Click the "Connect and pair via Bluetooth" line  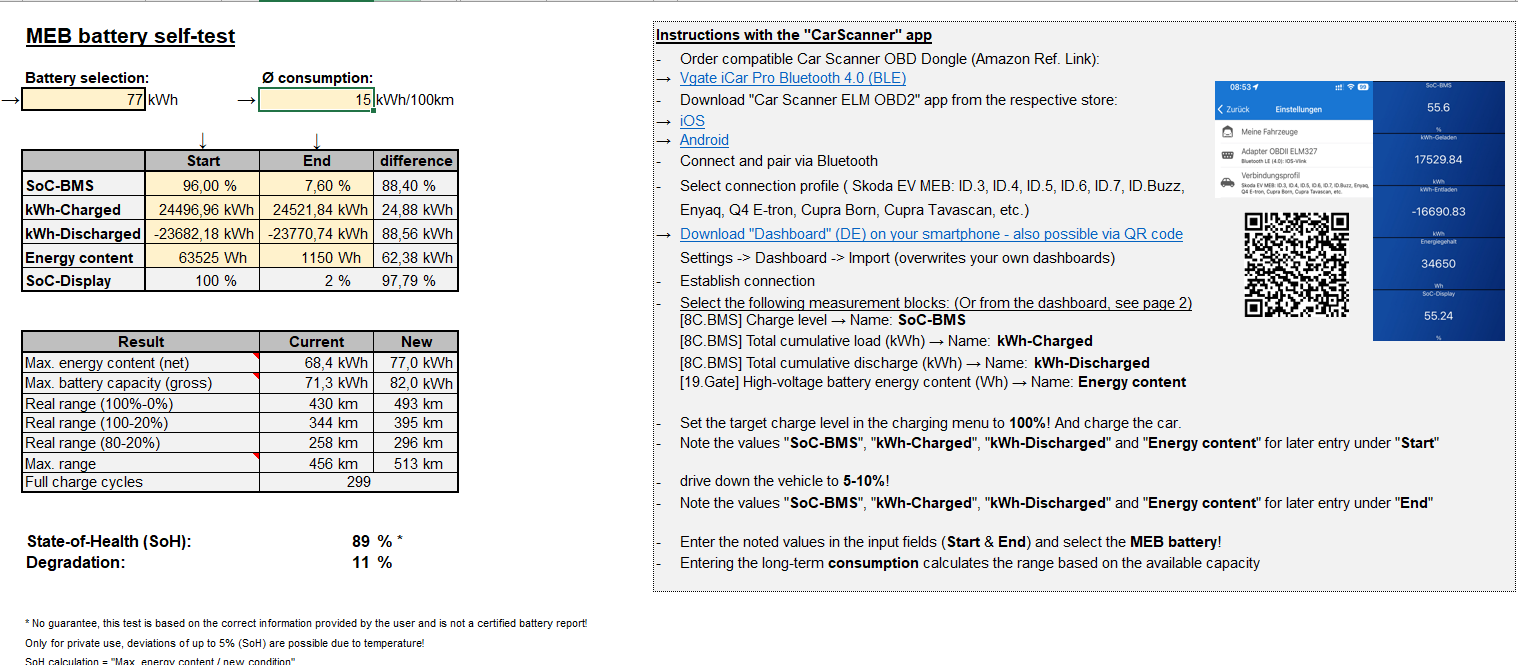click(779, 161)
